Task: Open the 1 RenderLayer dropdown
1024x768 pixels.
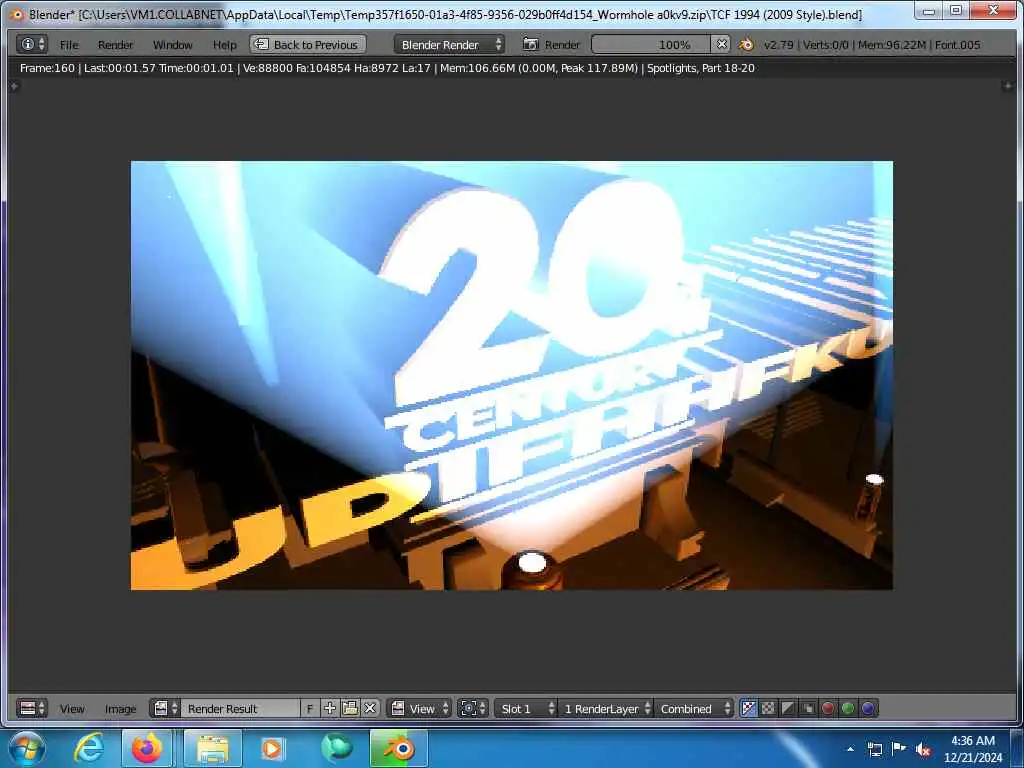Action: (605, 709)
